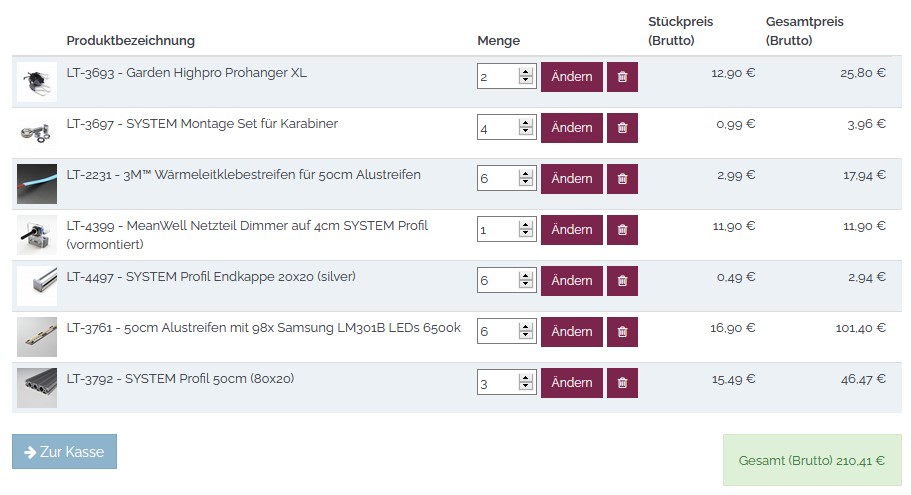This screenshot has width=911, height=495.
Task: Remove SYSTEM Profil Endkappe via trash icon
Action: [x=622, y=281]
